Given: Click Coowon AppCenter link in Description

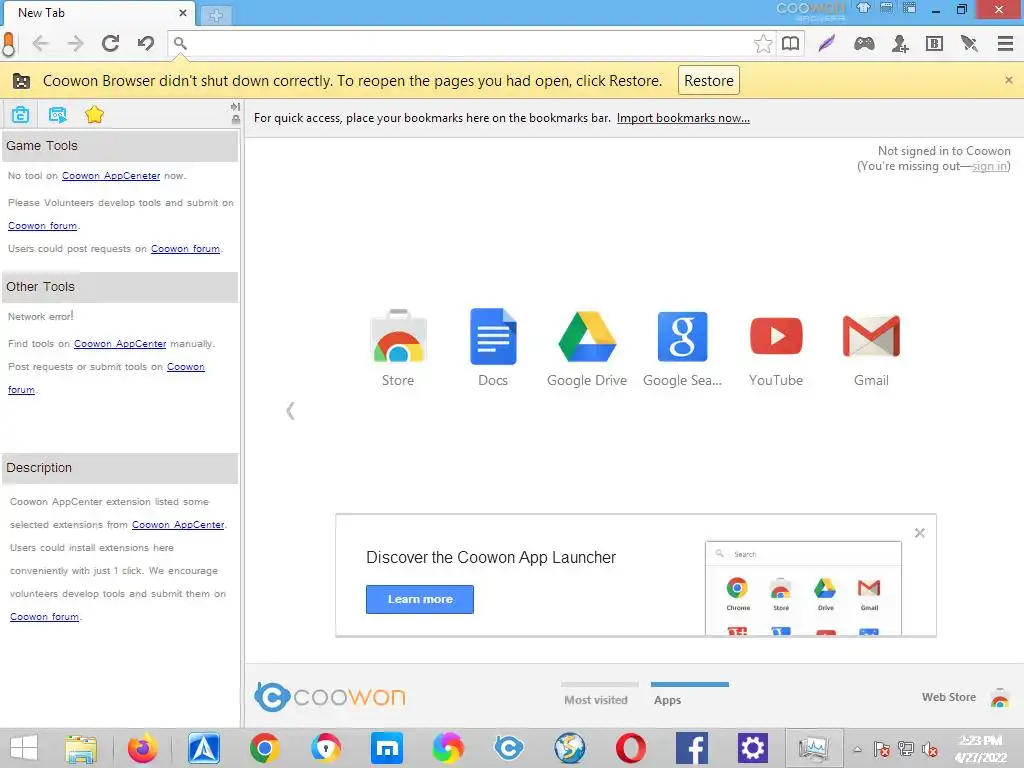Looking at the screenshot, I should tap(178, 524).
